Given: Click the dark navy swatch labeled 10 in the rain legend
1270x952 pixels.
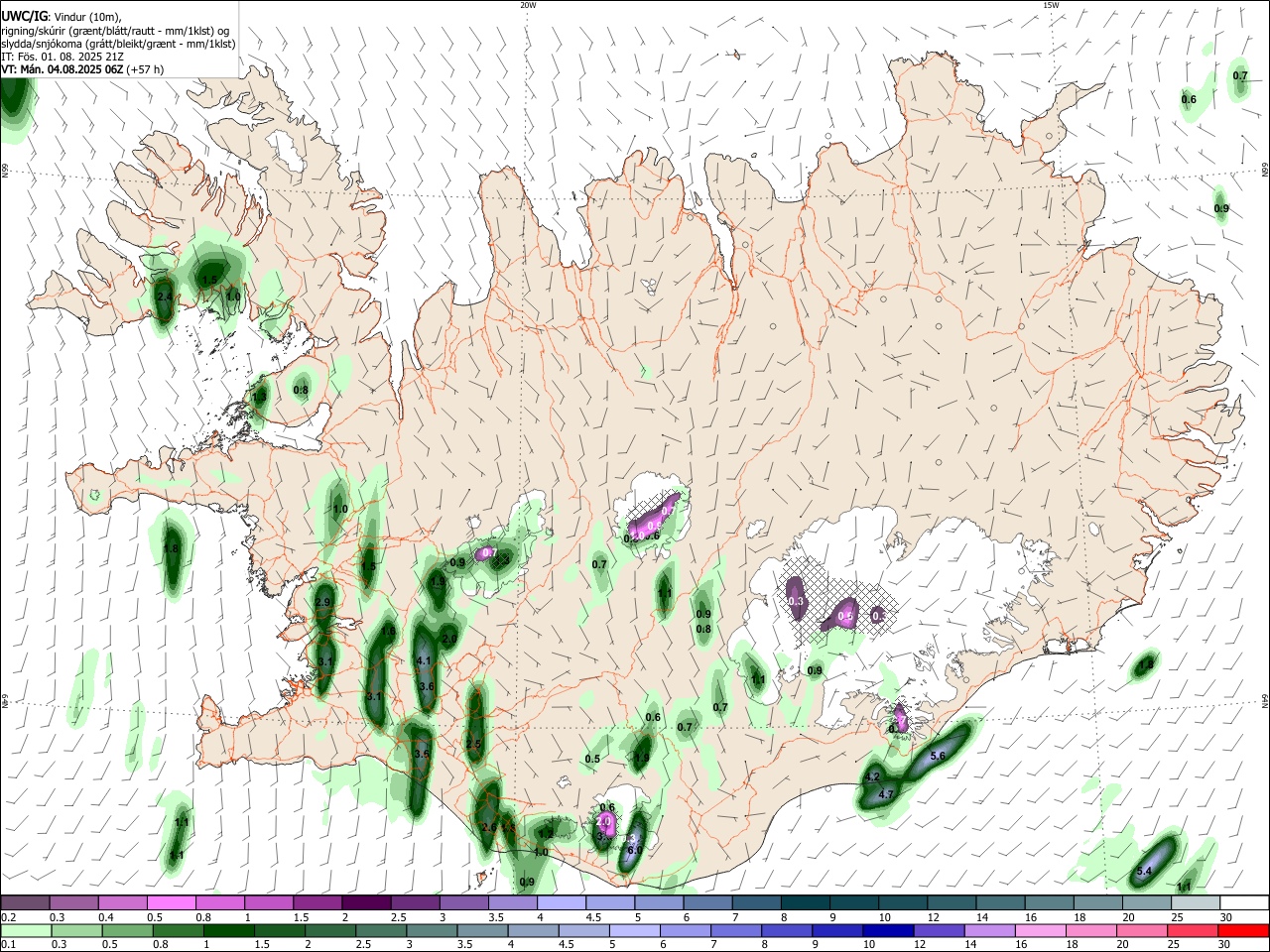Looking at the screenshot, I should (x=887, y=930).
